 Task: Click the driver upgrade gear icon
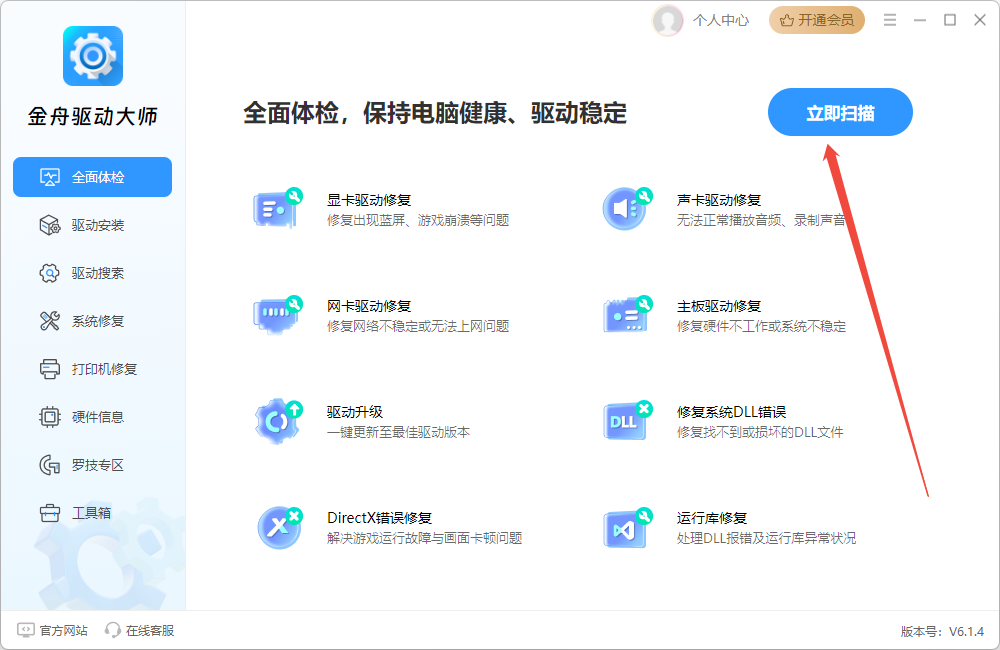[x=276, y=421]
